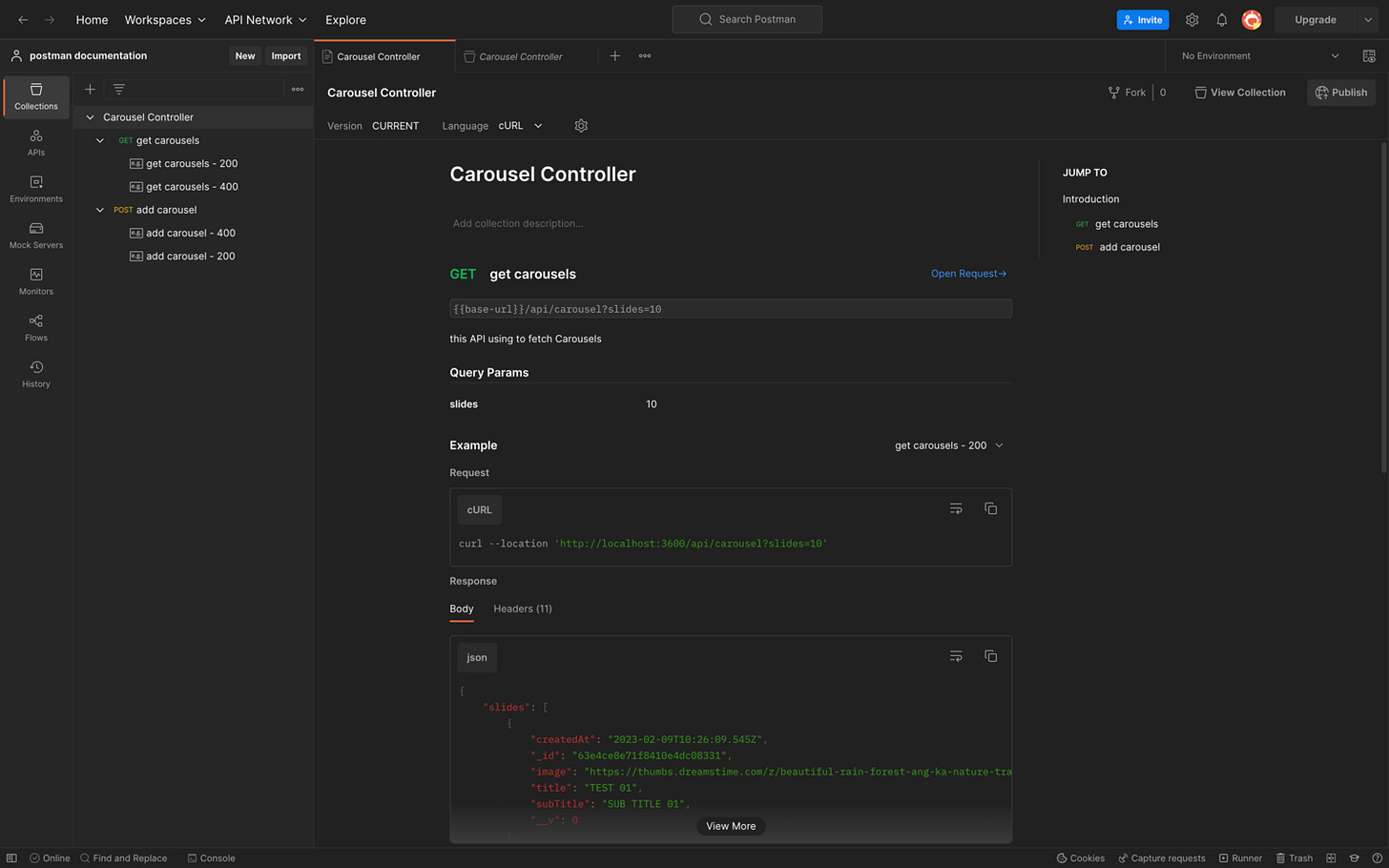Open the cURL language dropdown

(x=520, y=125)
